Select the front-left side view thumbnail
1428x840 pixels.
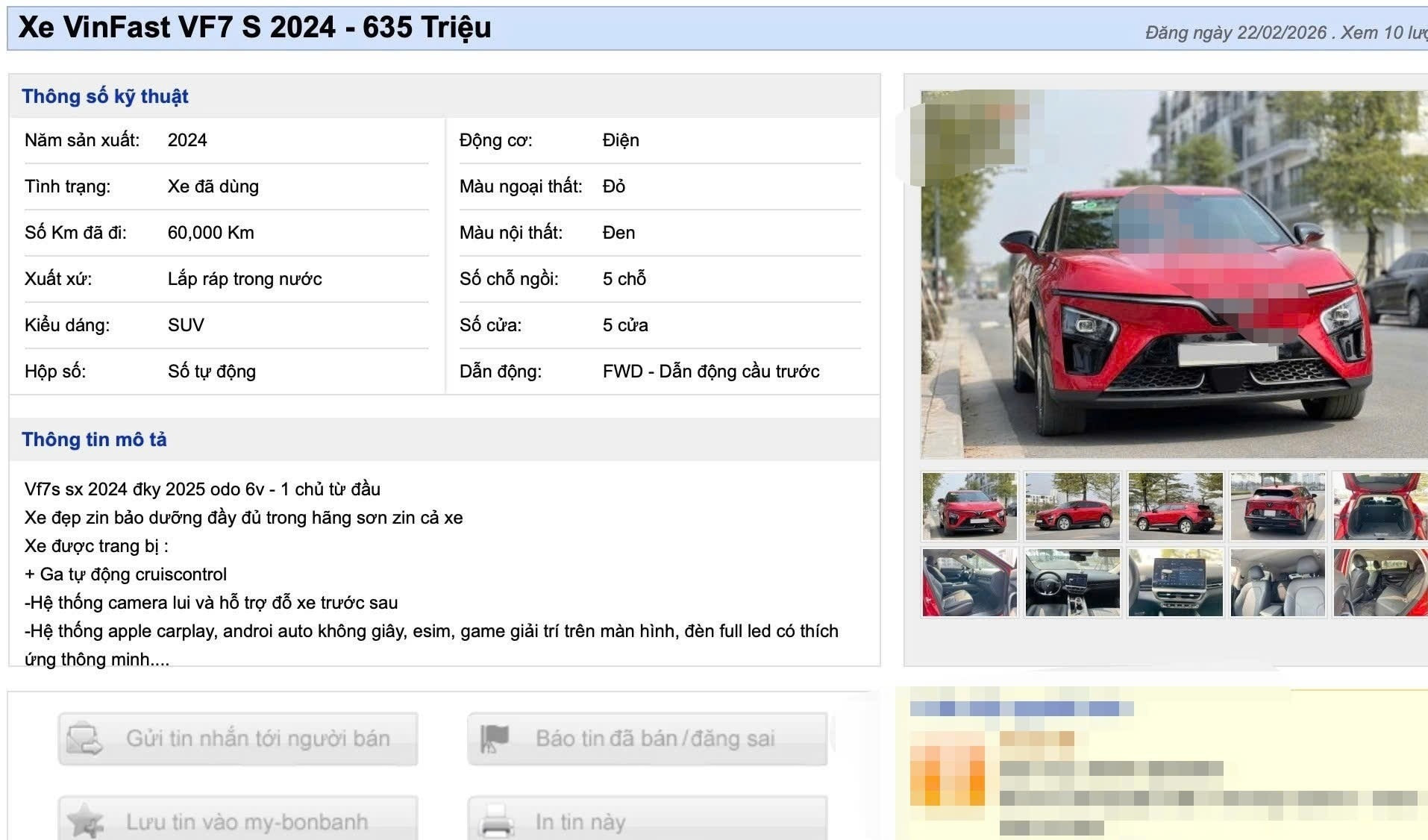point(1072,506)
